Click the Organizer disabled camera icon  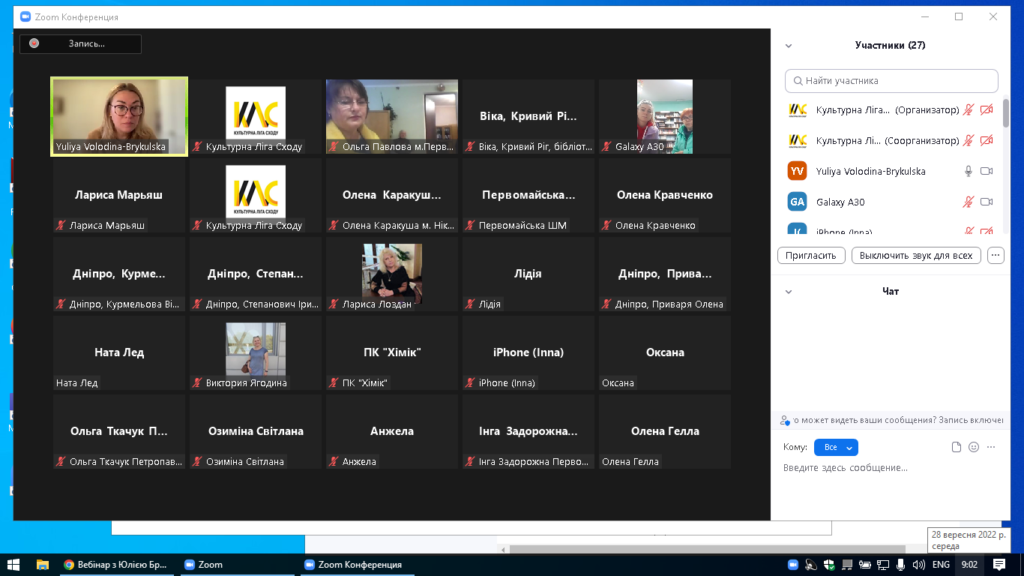coord(987,110)
